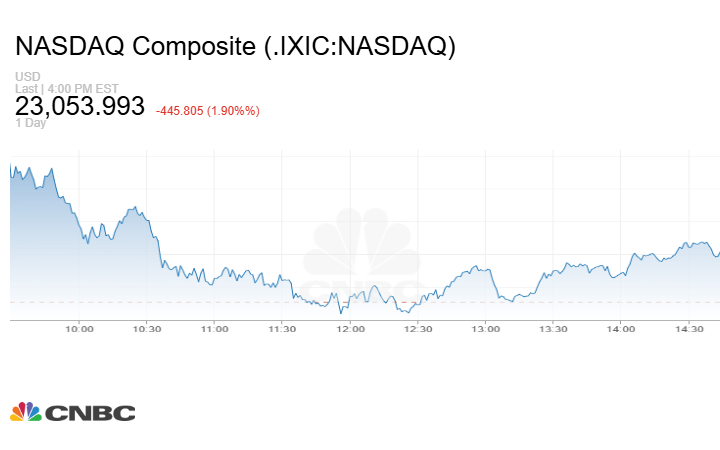Viewport: 720px width, 450px height.
Task: Select the 1 Day range label
Action: (30, 123)
